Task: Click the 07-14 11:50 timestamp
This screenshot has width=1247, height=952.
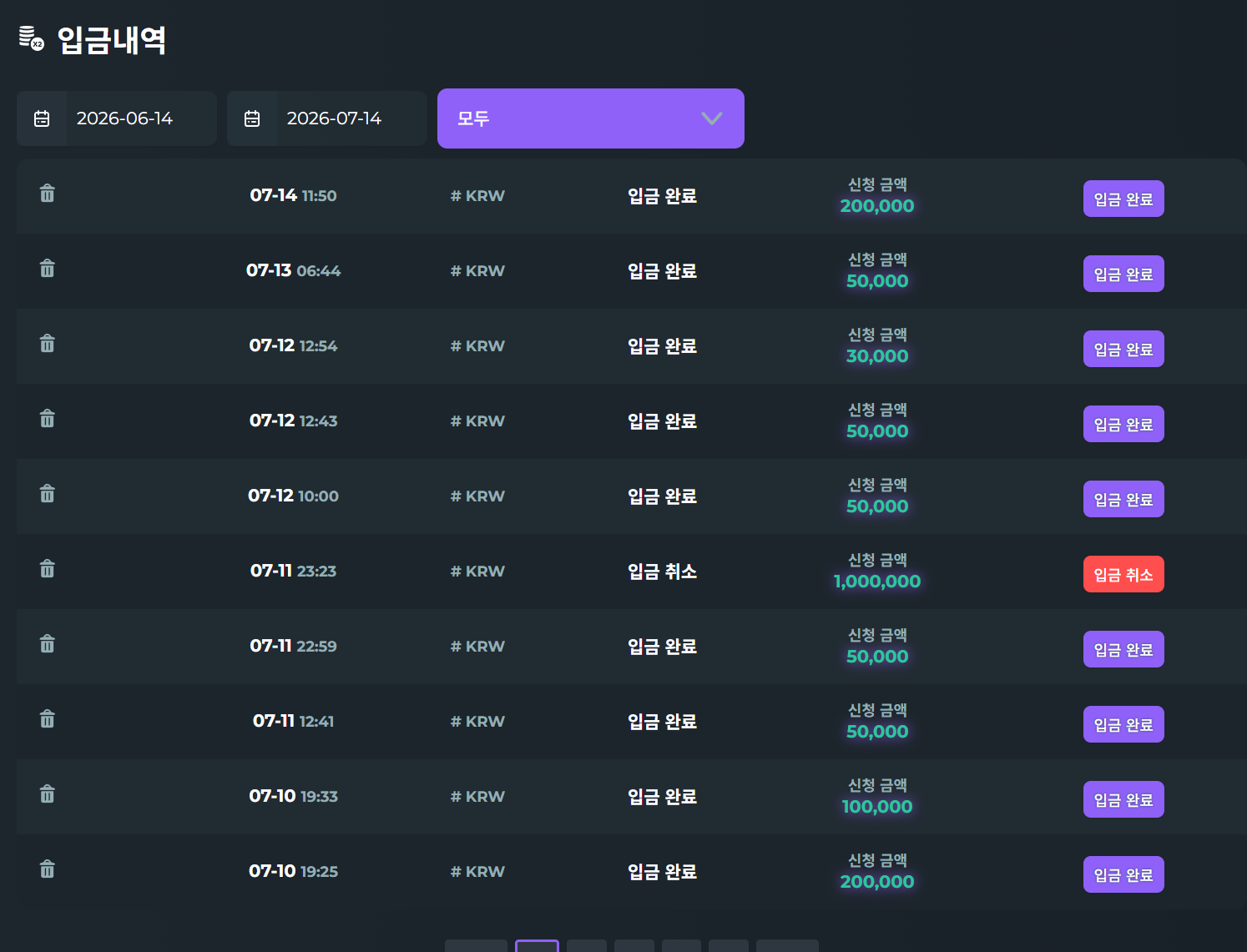Action: click(x=294, y=195)
